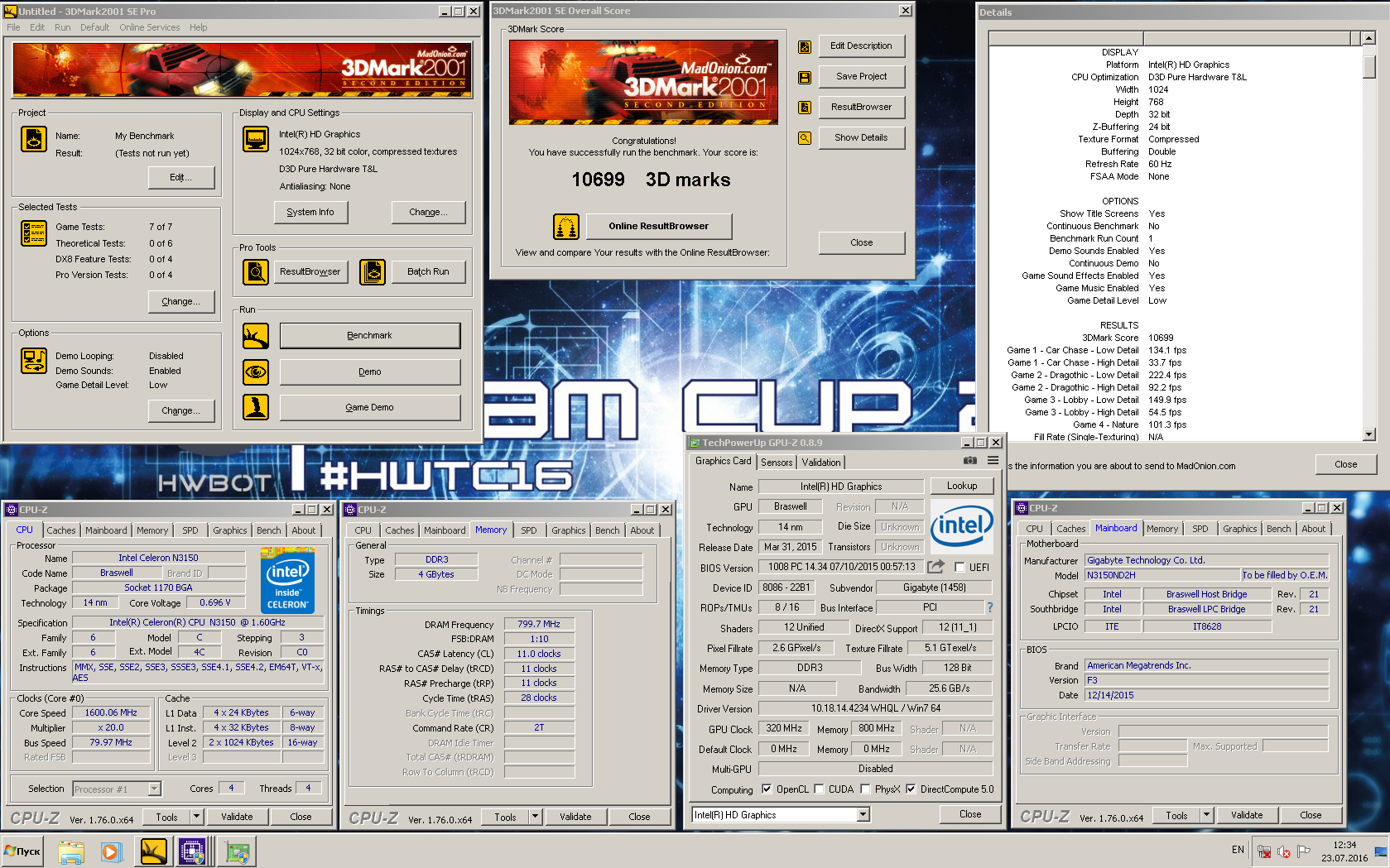Click the GPU-Z BIOS export share icon
1390x868 pixels.
click(935, 567)
